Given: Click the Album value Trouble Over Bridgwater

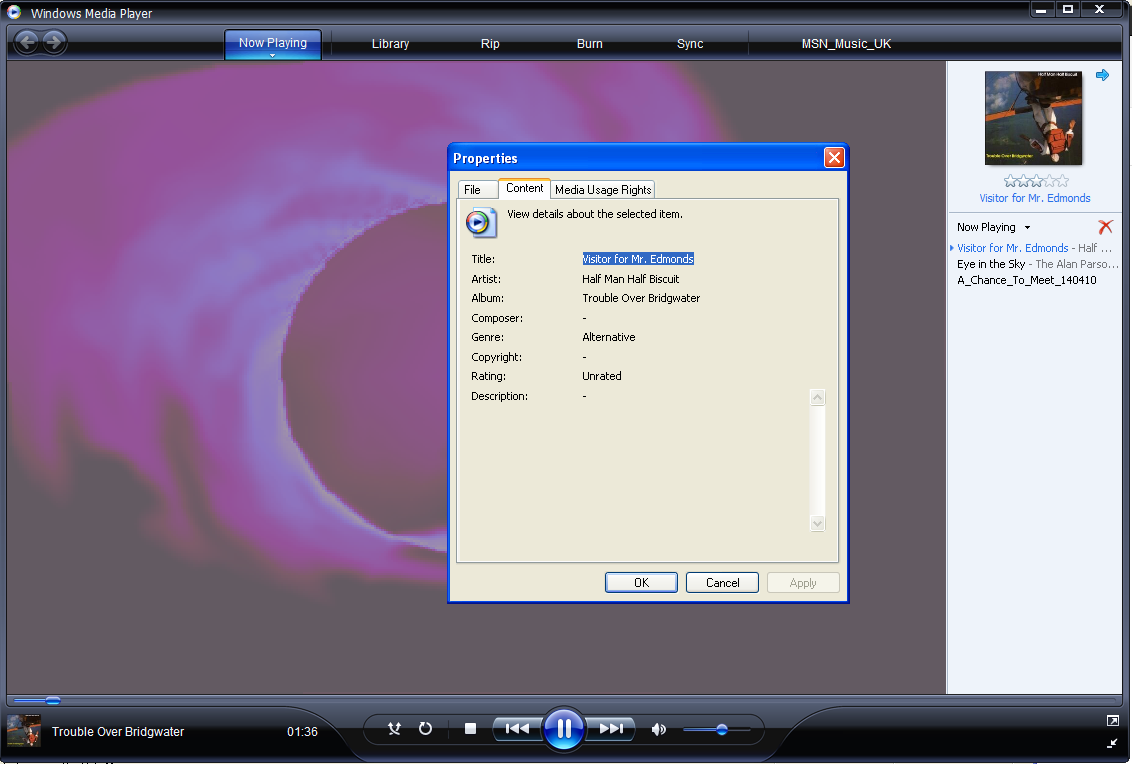Looking at the screenshot, I should point(641,298).
